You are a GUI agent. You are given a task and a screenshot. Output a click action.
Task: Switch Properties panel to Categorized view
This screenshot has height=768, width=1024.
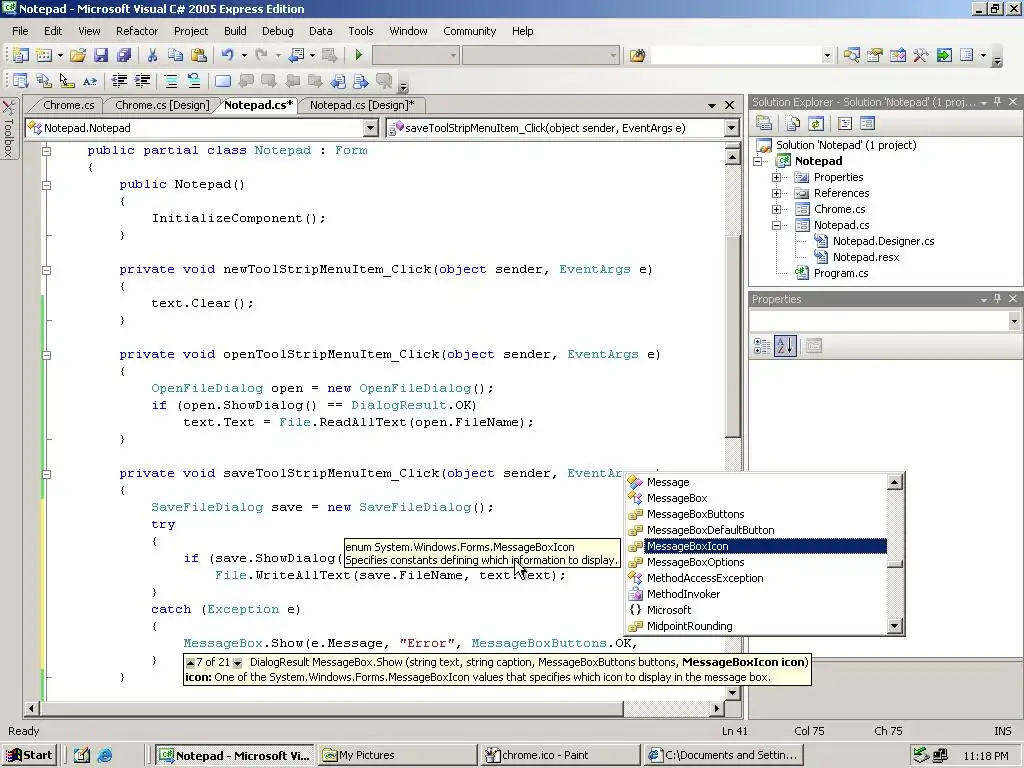click(x=762, y=346)
